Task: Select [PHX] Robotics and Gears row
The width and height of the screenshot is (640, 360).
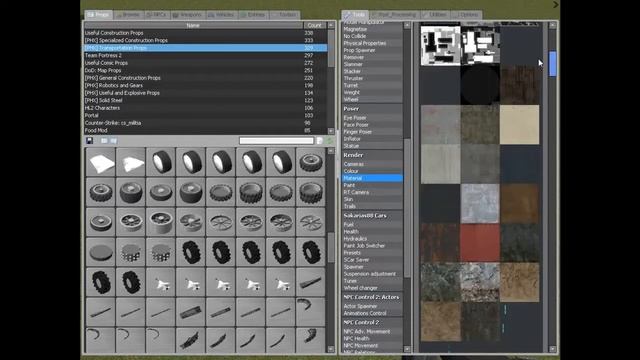Action: pos(205,85)
